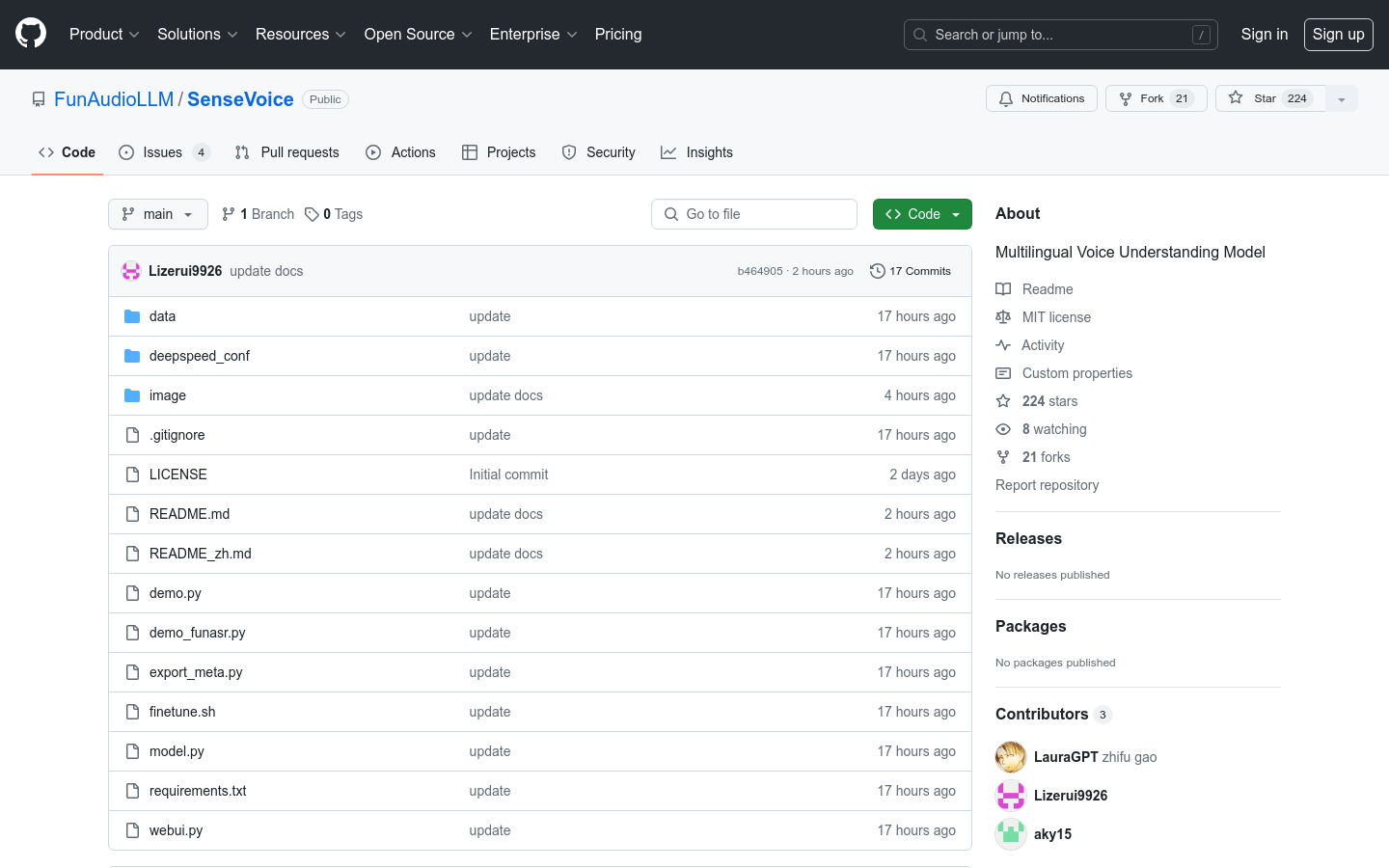Screen dimensions: 1389x868
Task: Fork the repository with Fork button
Action: tap(1157, 98)
